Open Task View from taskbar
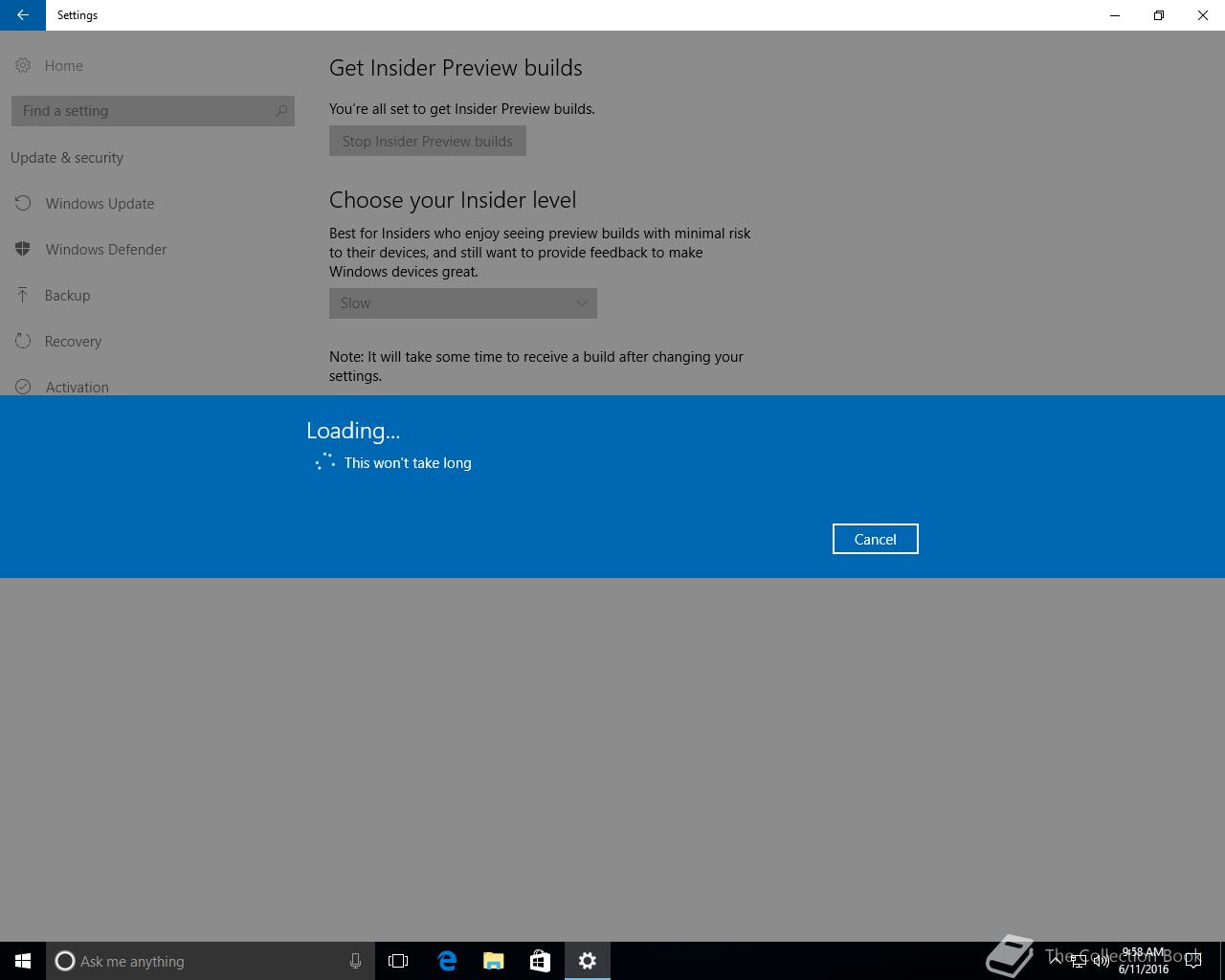This screenshot has width=1225, height=980. pyautogui.click(x=398, y=961)
